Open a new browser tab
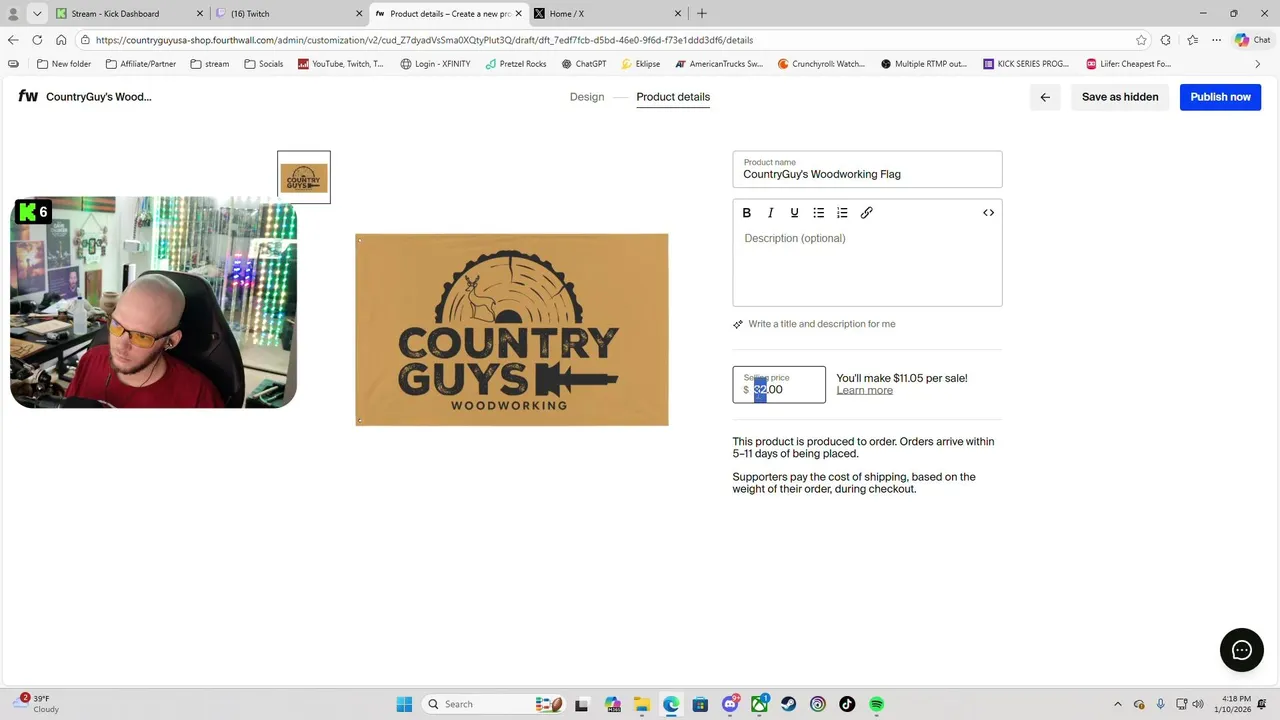 click(x=702, y=13)
